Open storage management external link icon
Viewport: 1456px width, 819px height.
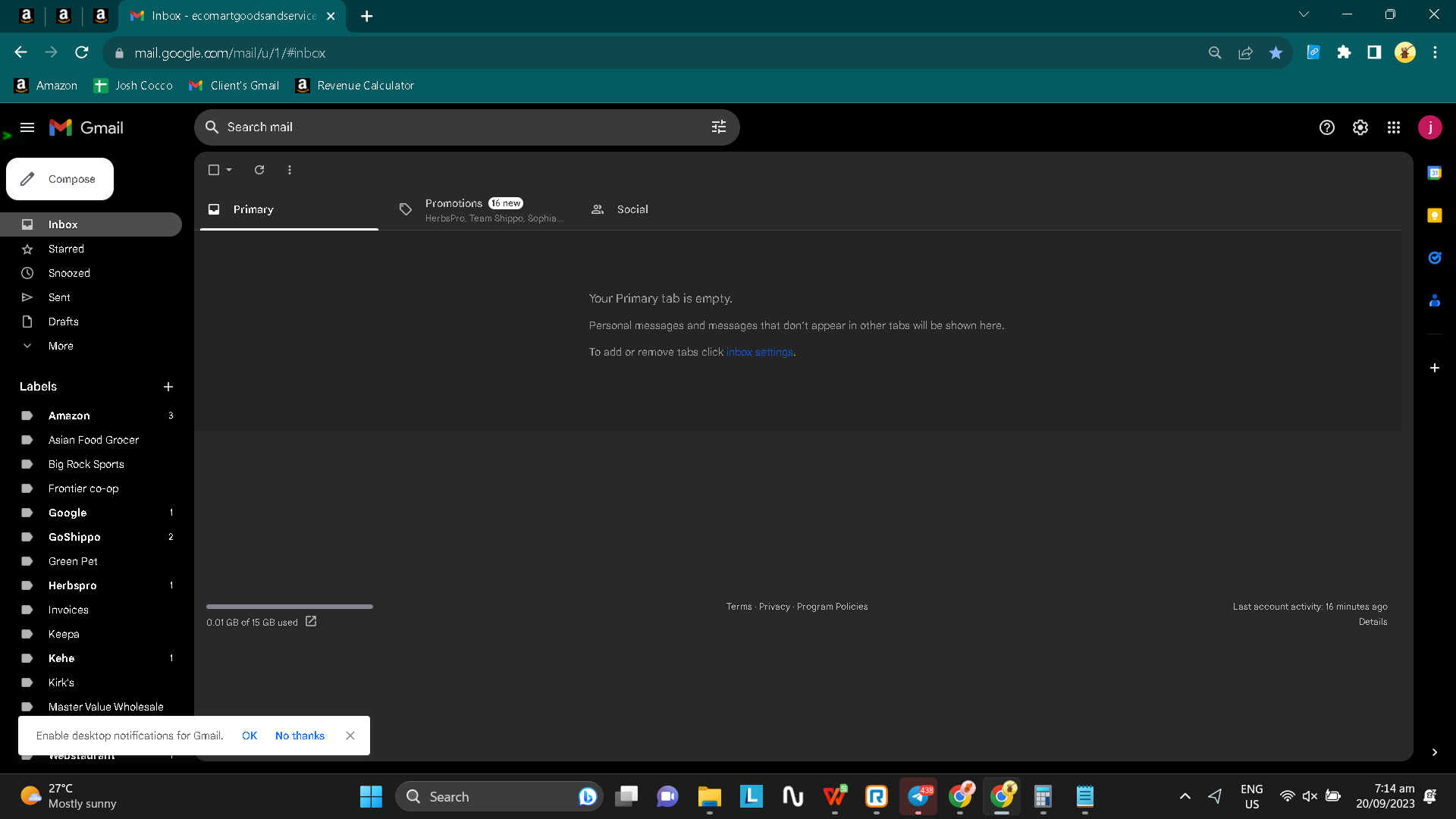pyautogui.click(x=311, y=621)
